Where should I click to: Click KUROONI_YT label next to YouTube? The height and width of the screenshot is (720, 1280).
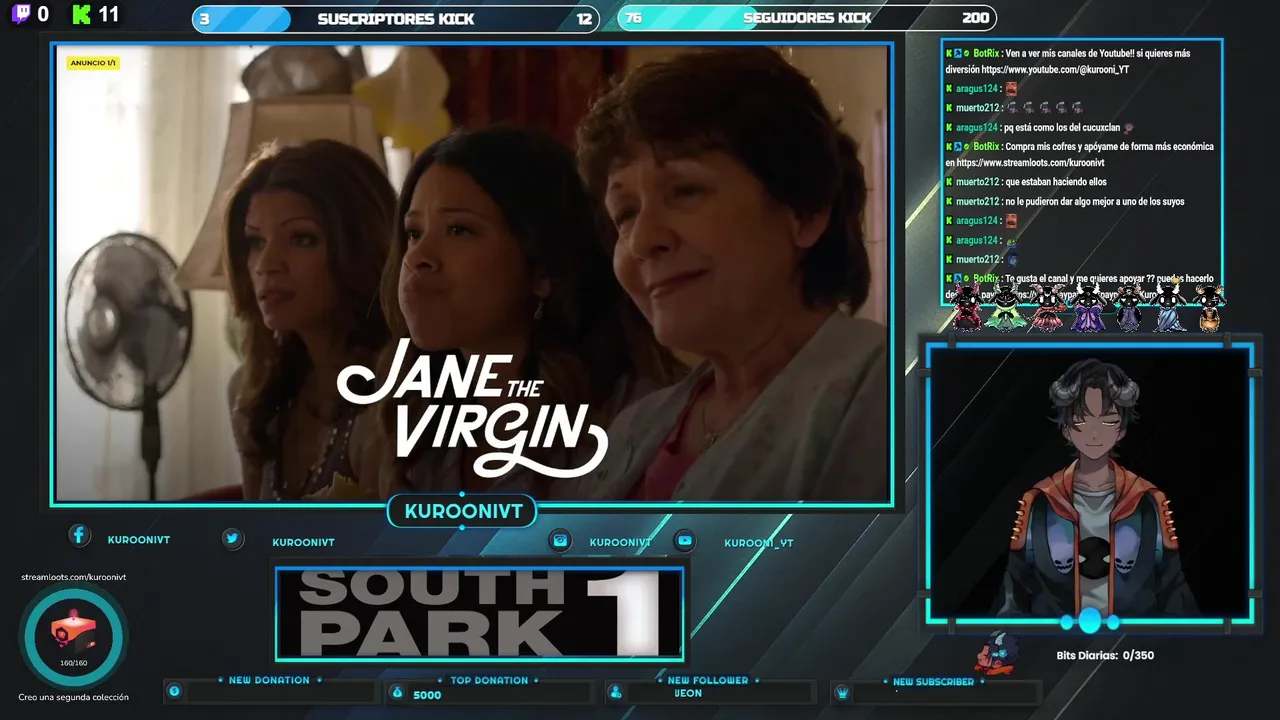[759, 543]
